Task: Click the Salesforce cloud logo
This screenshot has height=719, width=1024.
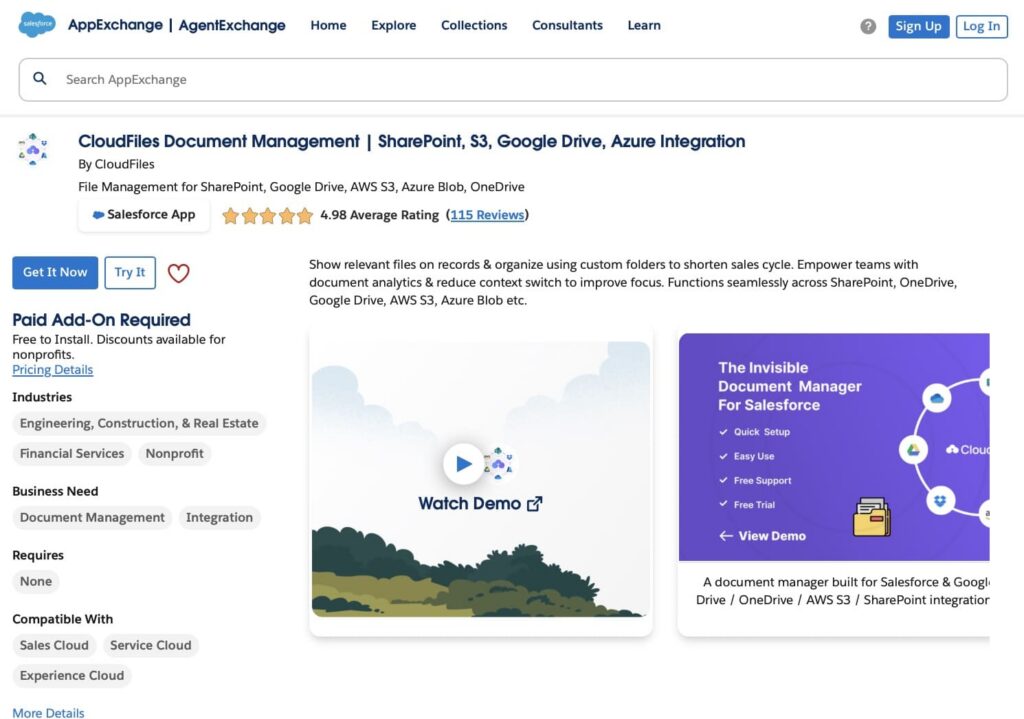Action: [x=37, y=25]
